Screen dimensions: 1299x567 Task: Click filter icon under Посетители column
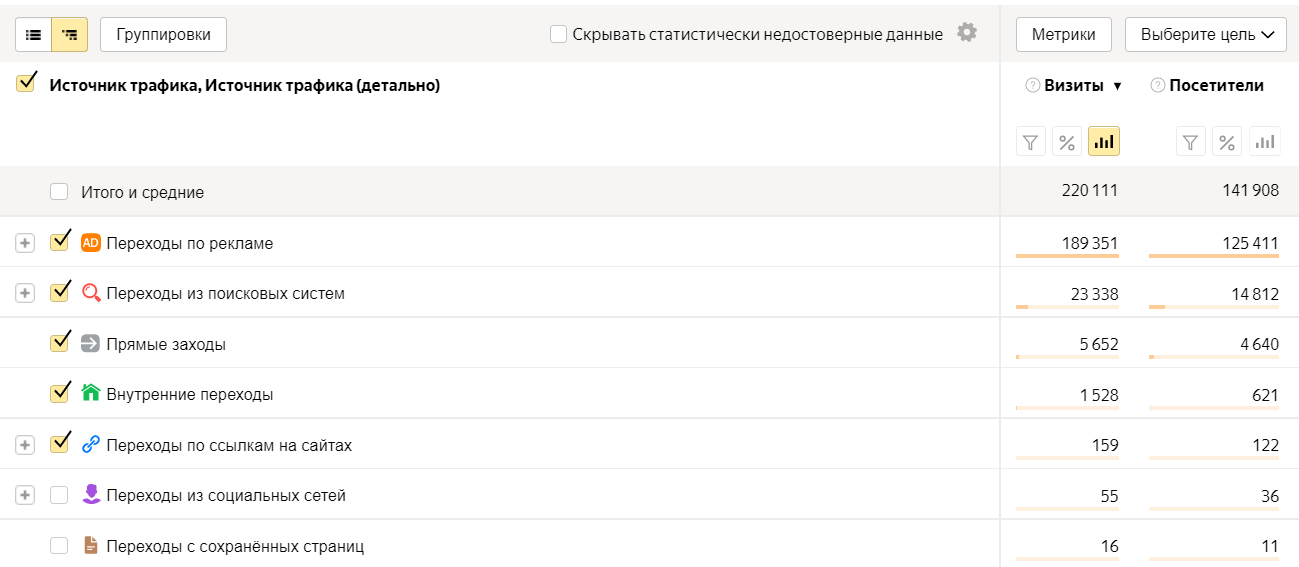tap(1190, 142)
